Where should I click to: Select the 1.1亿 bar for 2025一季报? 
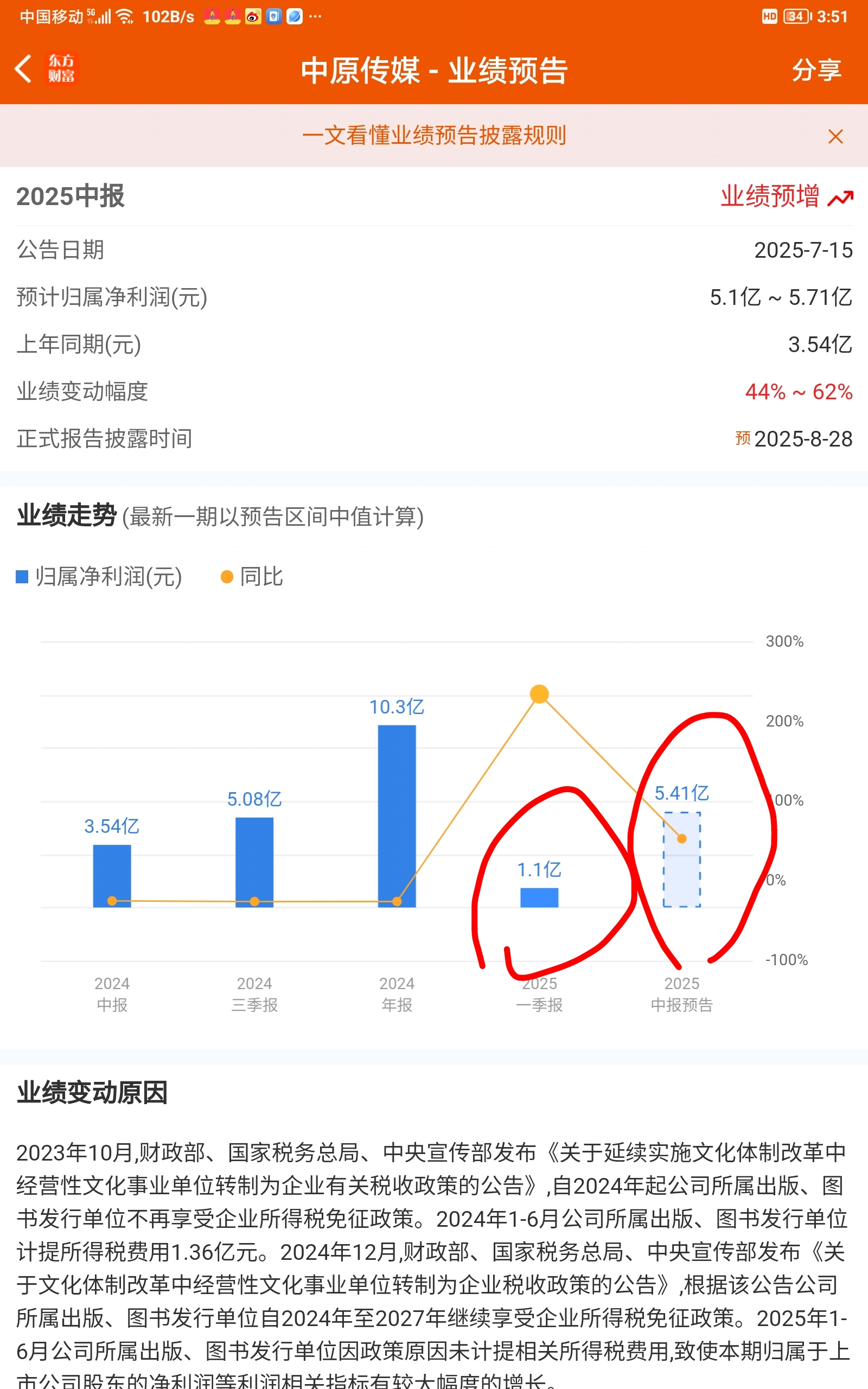point(539,897)
